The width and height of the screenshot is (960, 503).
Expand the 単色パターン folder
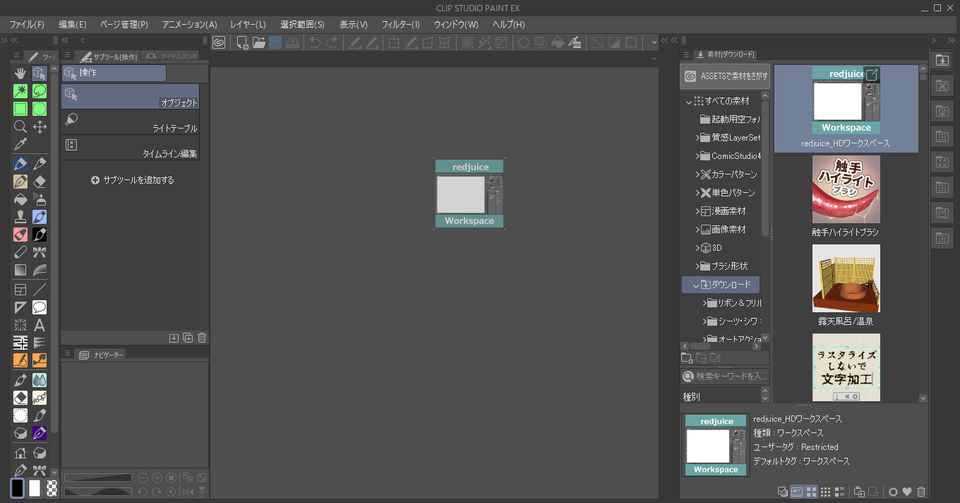point(697,193)
